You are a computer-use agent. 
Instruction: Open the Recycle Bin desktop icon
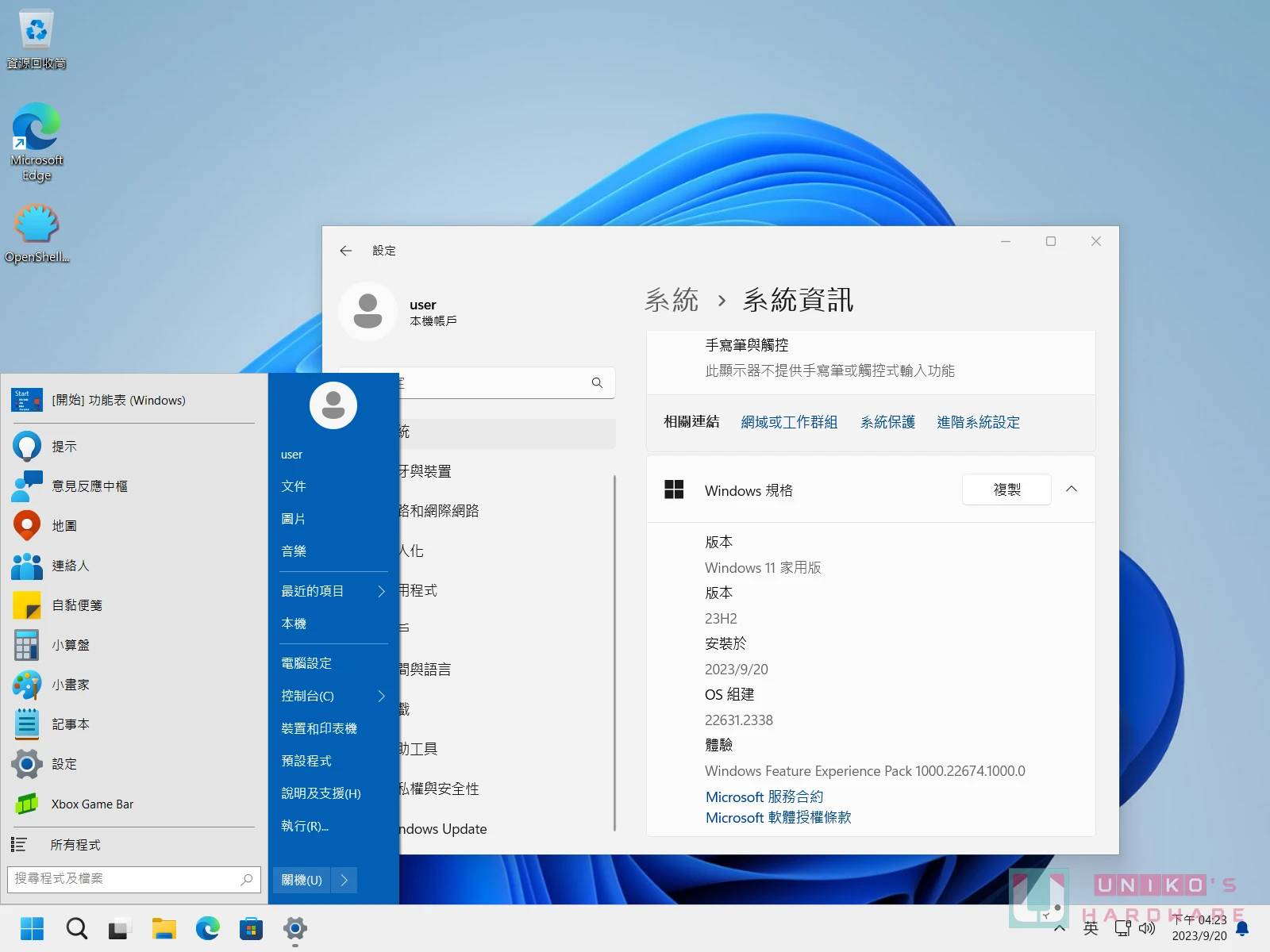click(37, 40)
